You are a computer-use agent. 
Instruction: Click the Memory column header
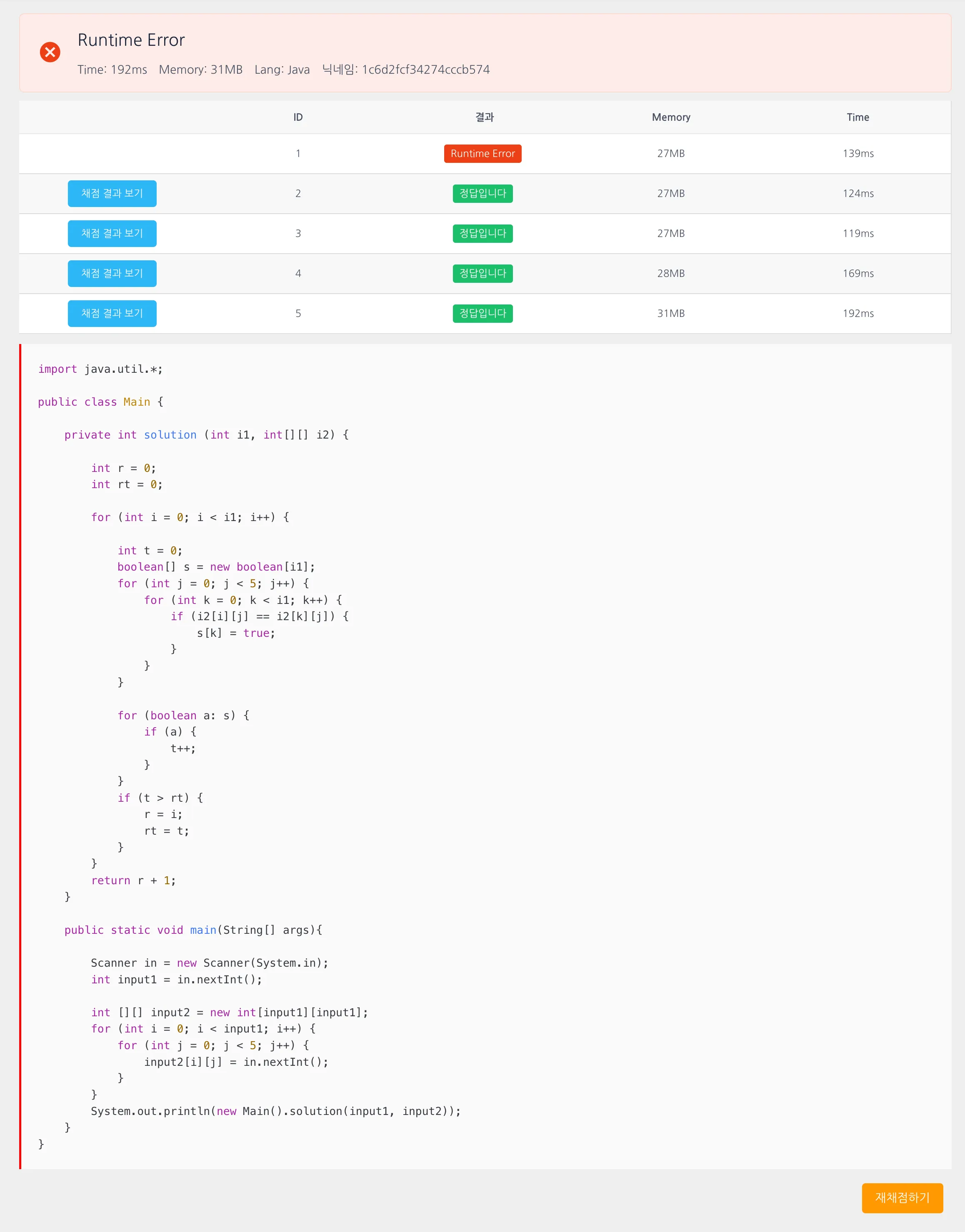[x=671, y=117]
